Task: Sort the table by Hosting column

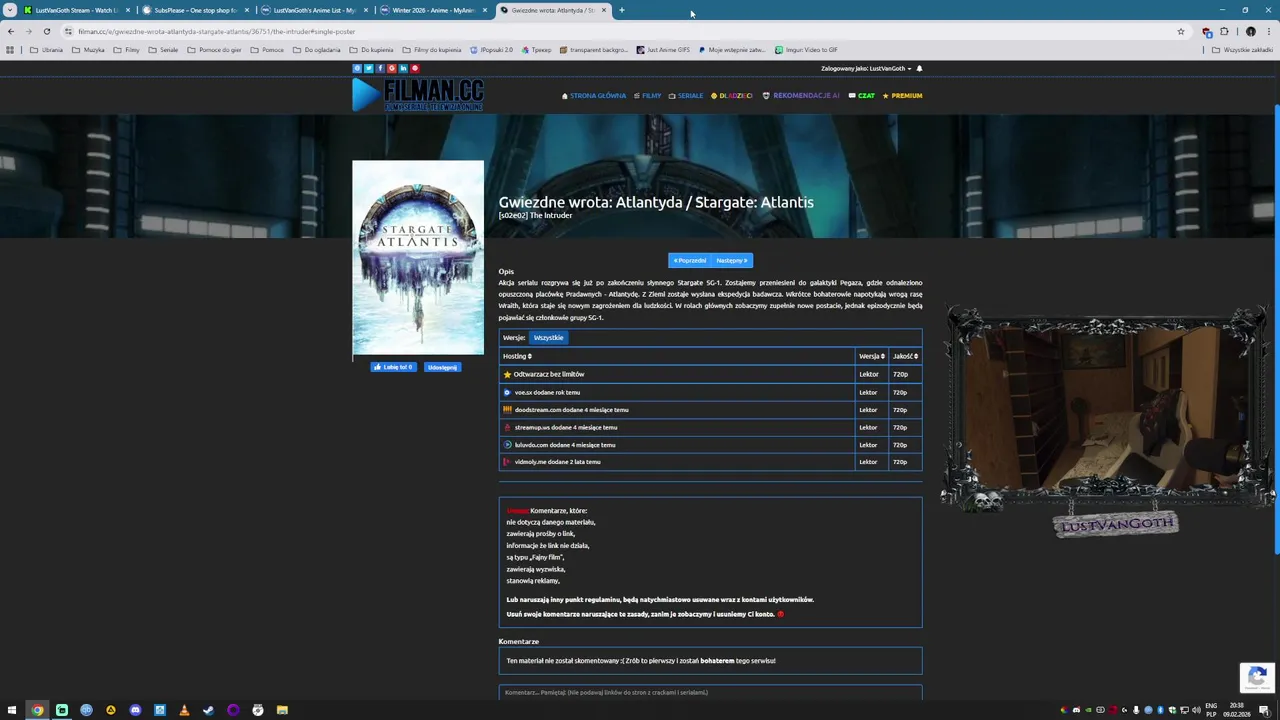Action: tap(517, 356)
